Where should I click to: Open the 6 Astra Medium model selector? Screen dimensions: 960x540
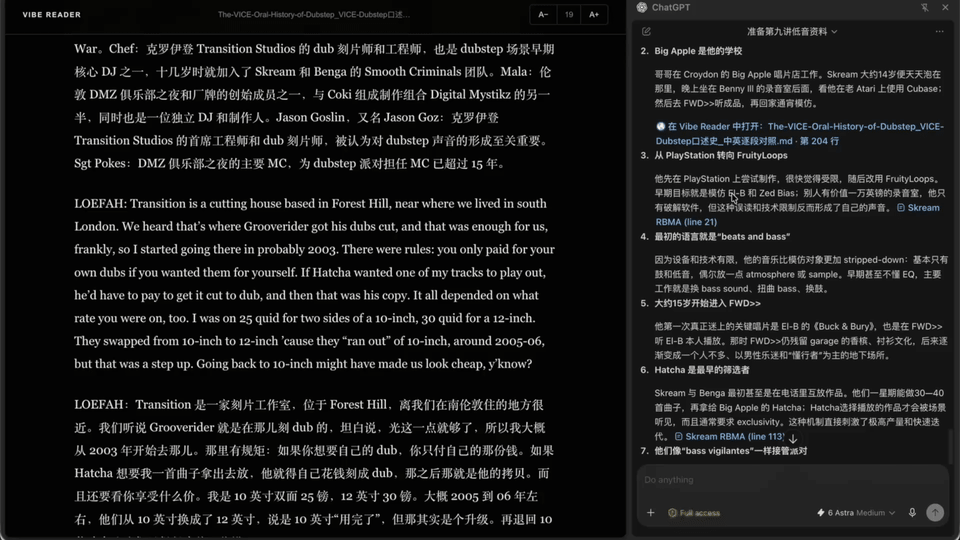(856, 513)
